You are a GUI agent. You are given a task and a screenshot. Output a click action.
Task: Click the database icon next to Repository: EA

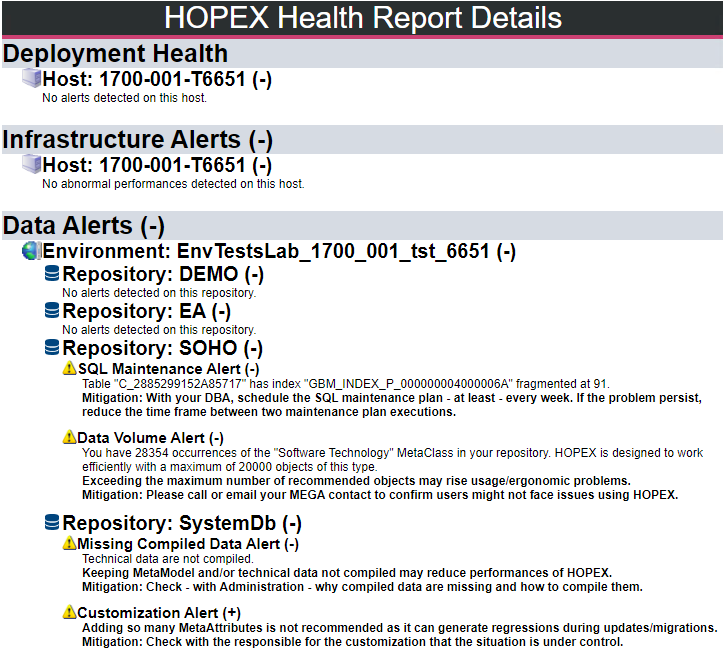coord(52,311)
